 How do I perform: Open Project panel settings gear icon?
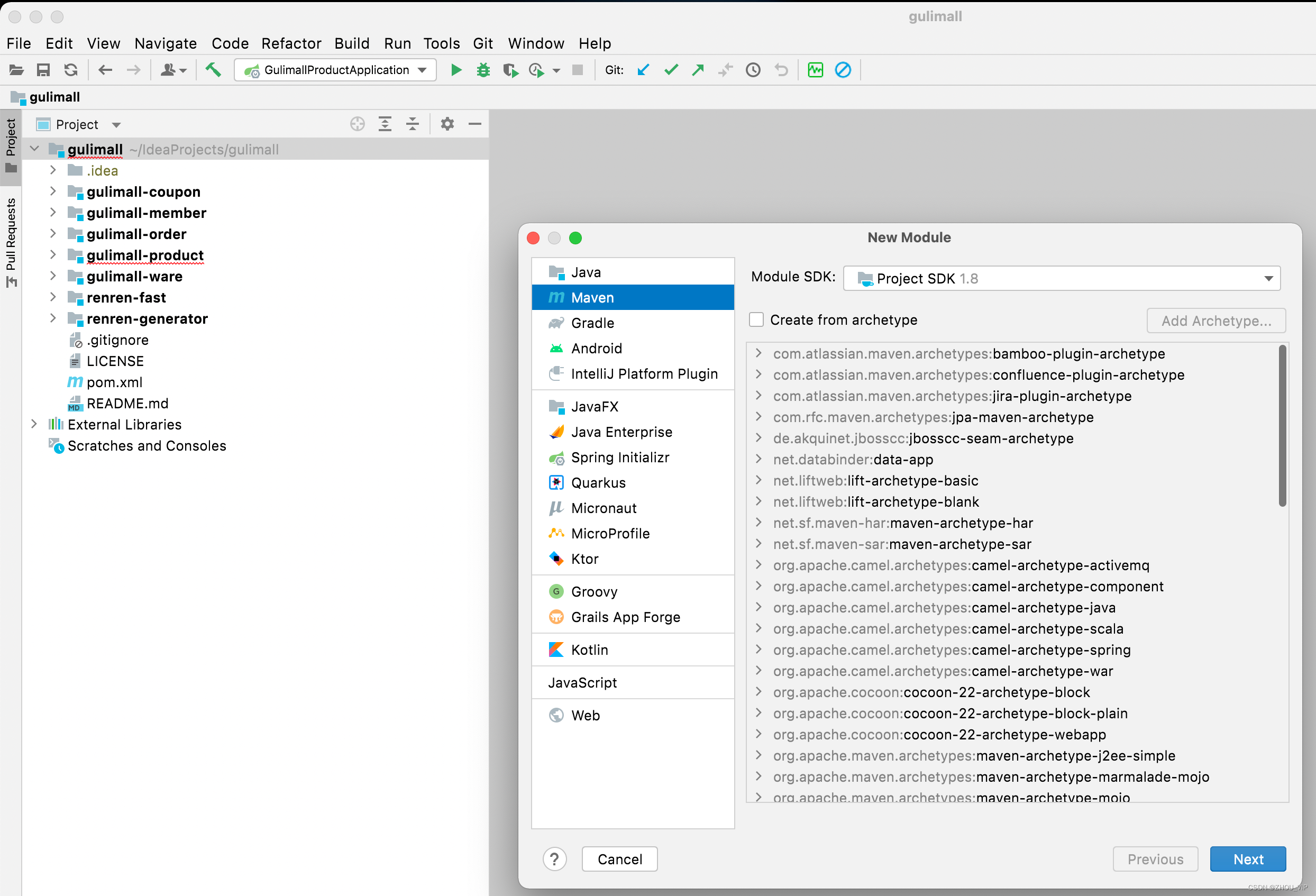pos(447,124)
